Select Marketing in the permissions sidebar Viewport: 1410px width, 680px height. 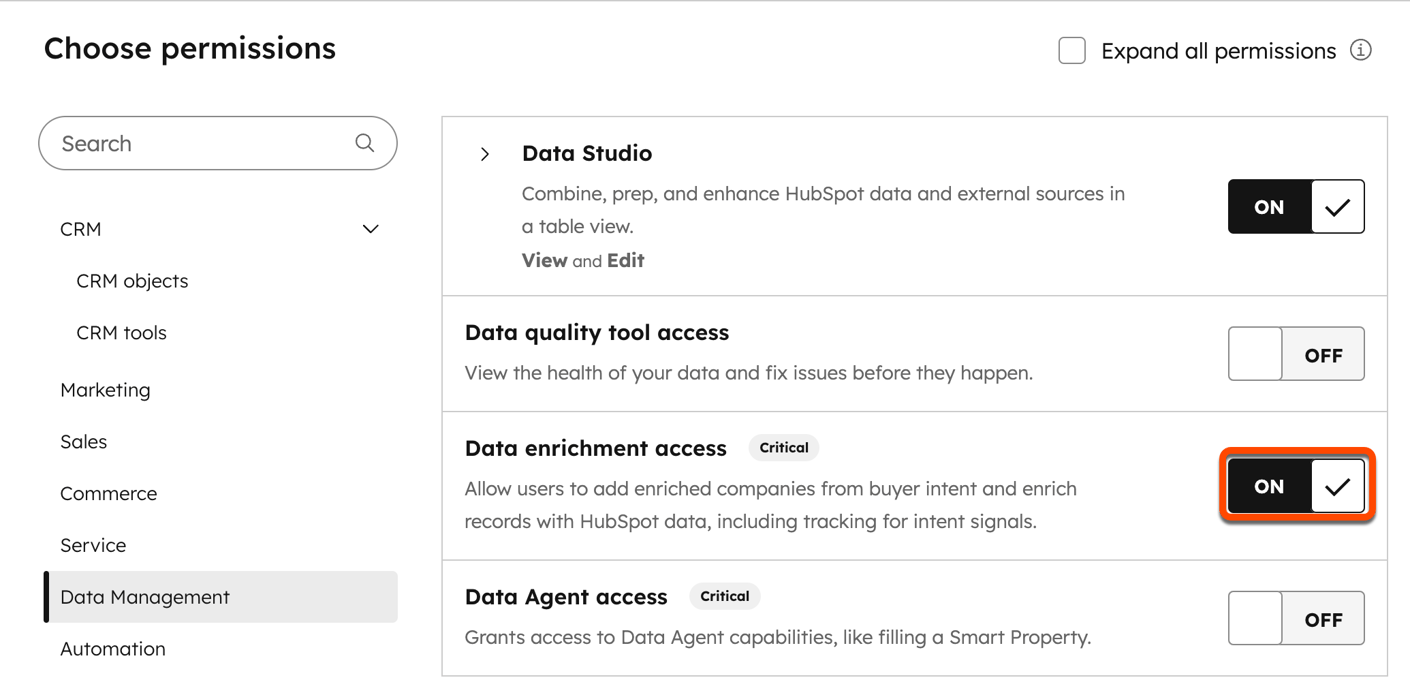click(x=105, y=389)
